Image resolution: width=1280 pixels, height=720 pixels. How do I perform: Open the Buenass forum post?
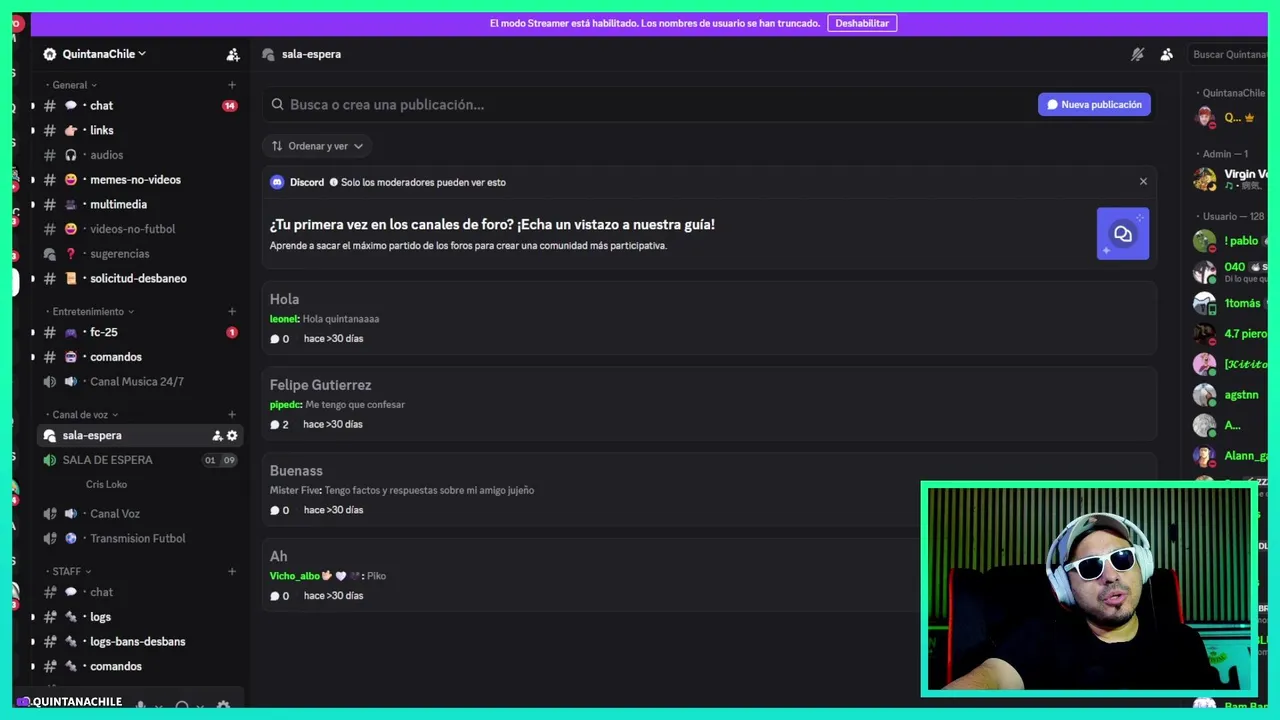tap(709, 490)
